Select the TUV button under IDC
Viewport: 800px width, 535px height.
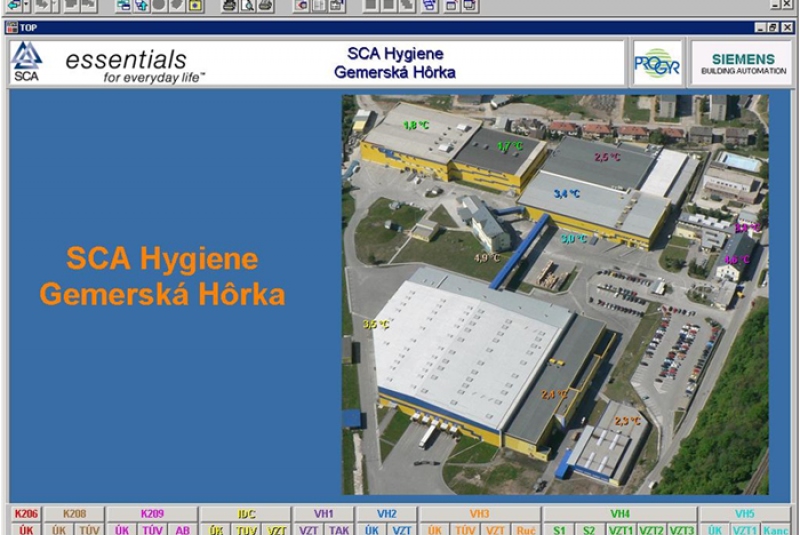click(x=246, y=529)
